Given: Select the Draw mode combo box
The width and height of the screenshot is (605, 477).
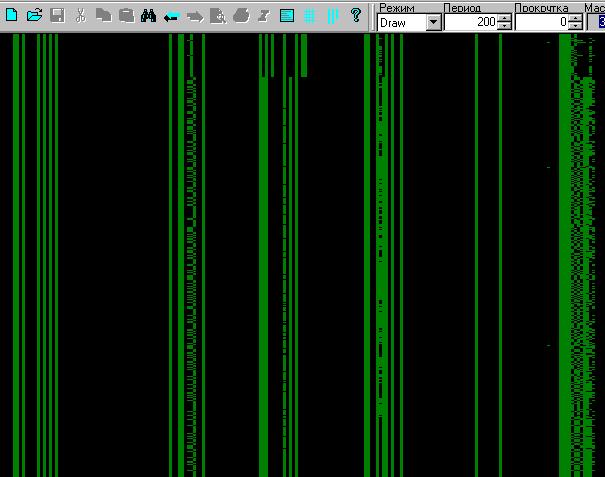Looking at the screenshot, I should [x=409, y=22].
